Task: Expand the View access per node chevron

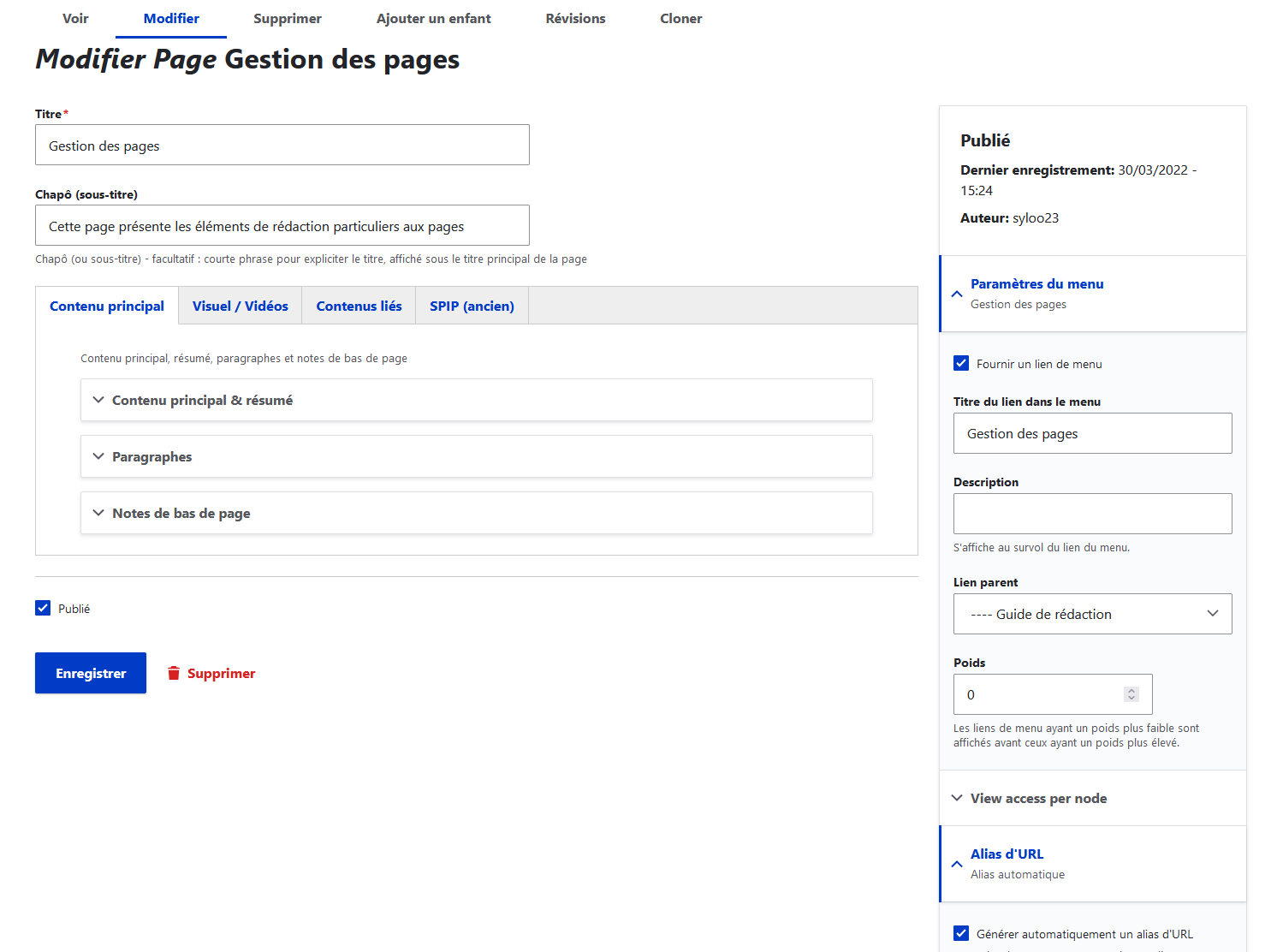Action: [x=956, y=797]
